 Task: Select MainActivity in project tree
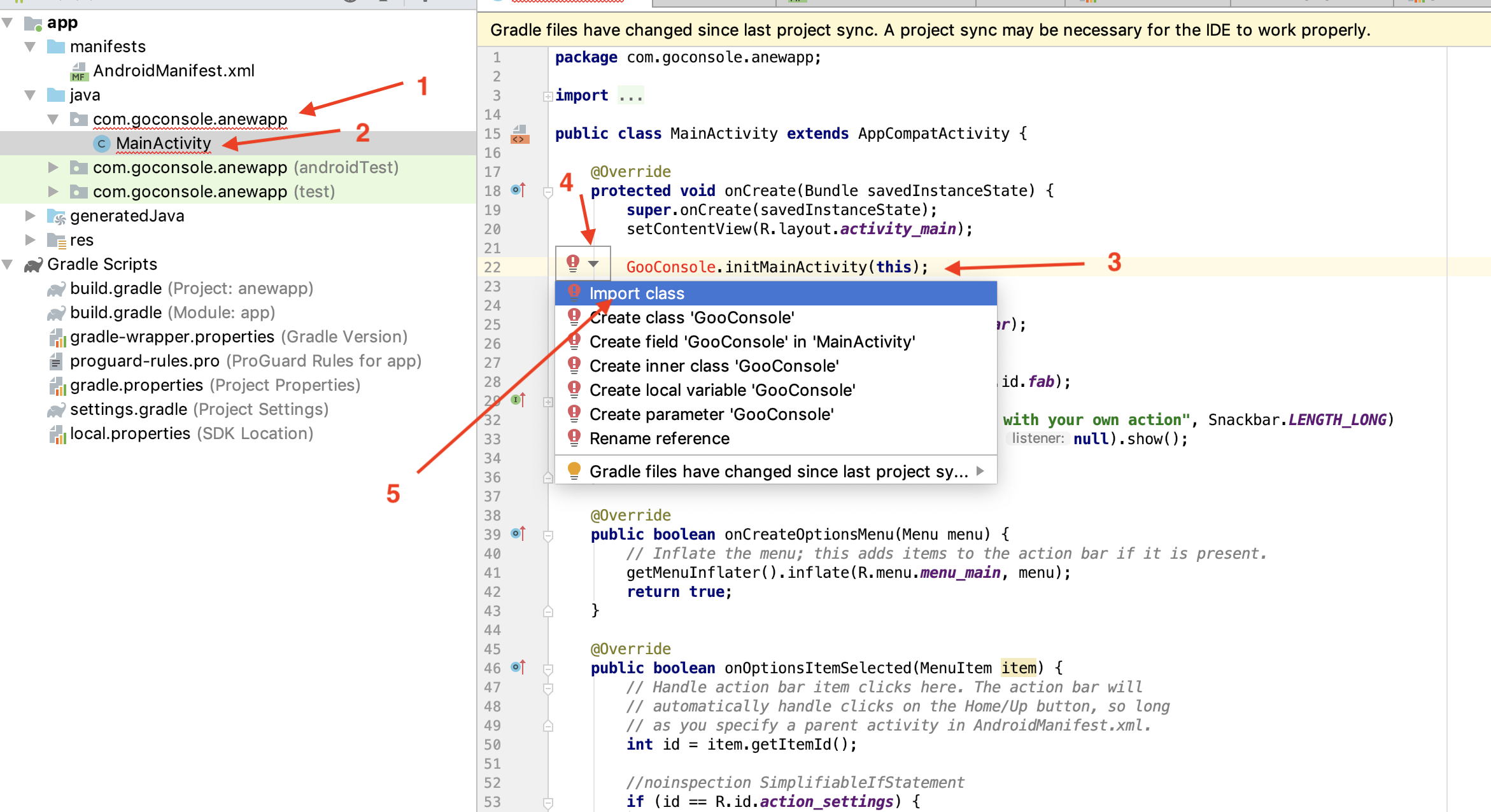pos(163,144)
